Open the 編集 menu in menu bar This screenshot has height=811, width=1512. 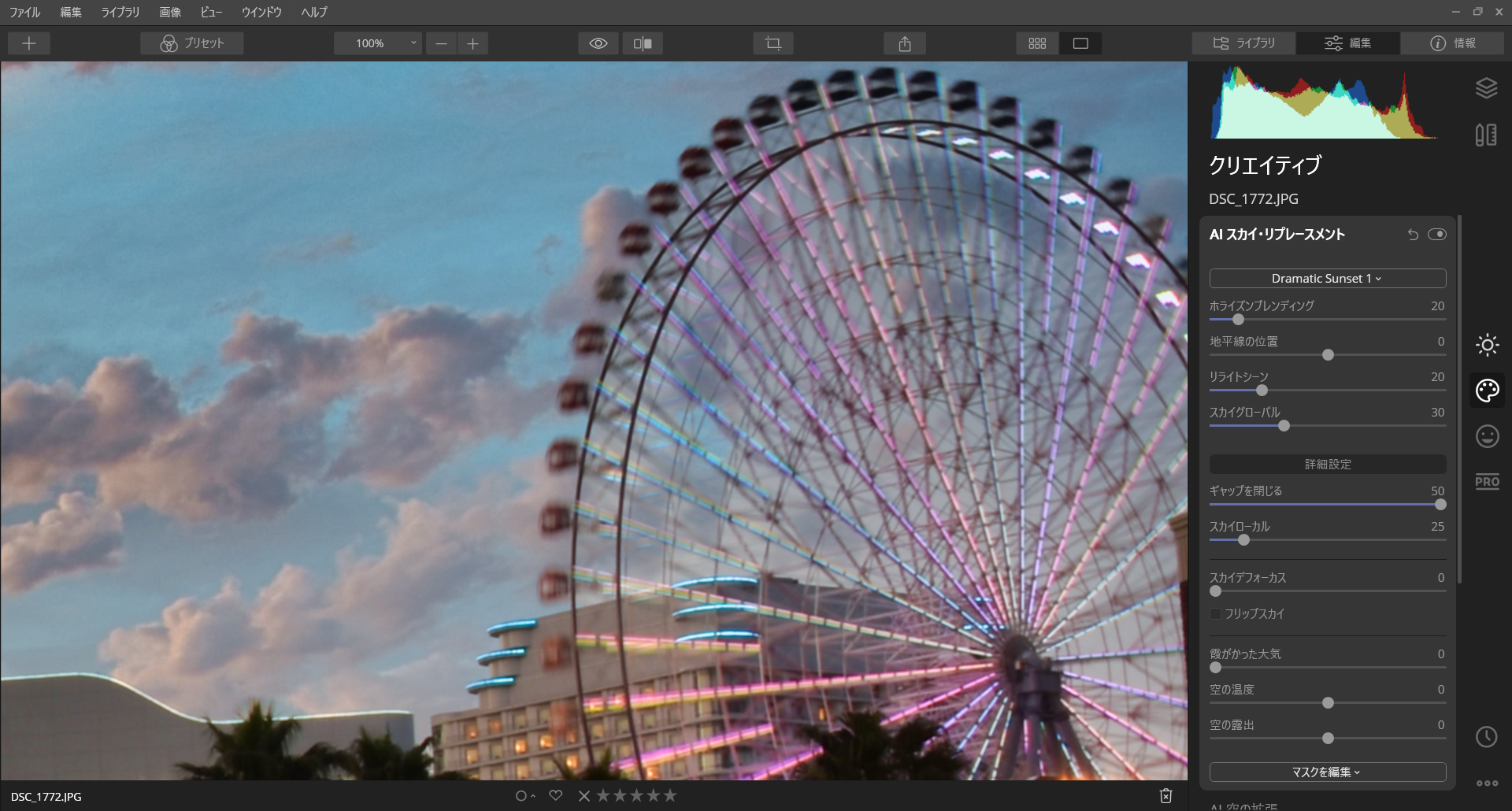click(71, 12)
